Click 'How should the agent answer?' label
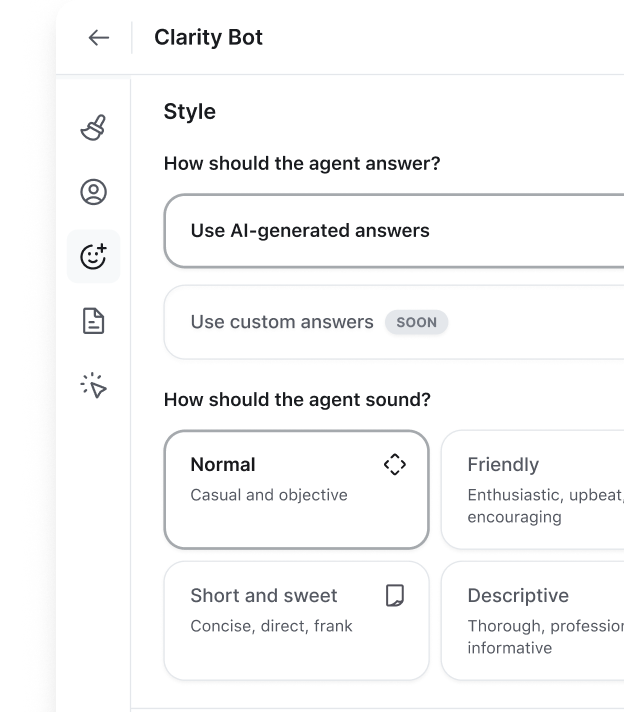 [x=302, y=163]
